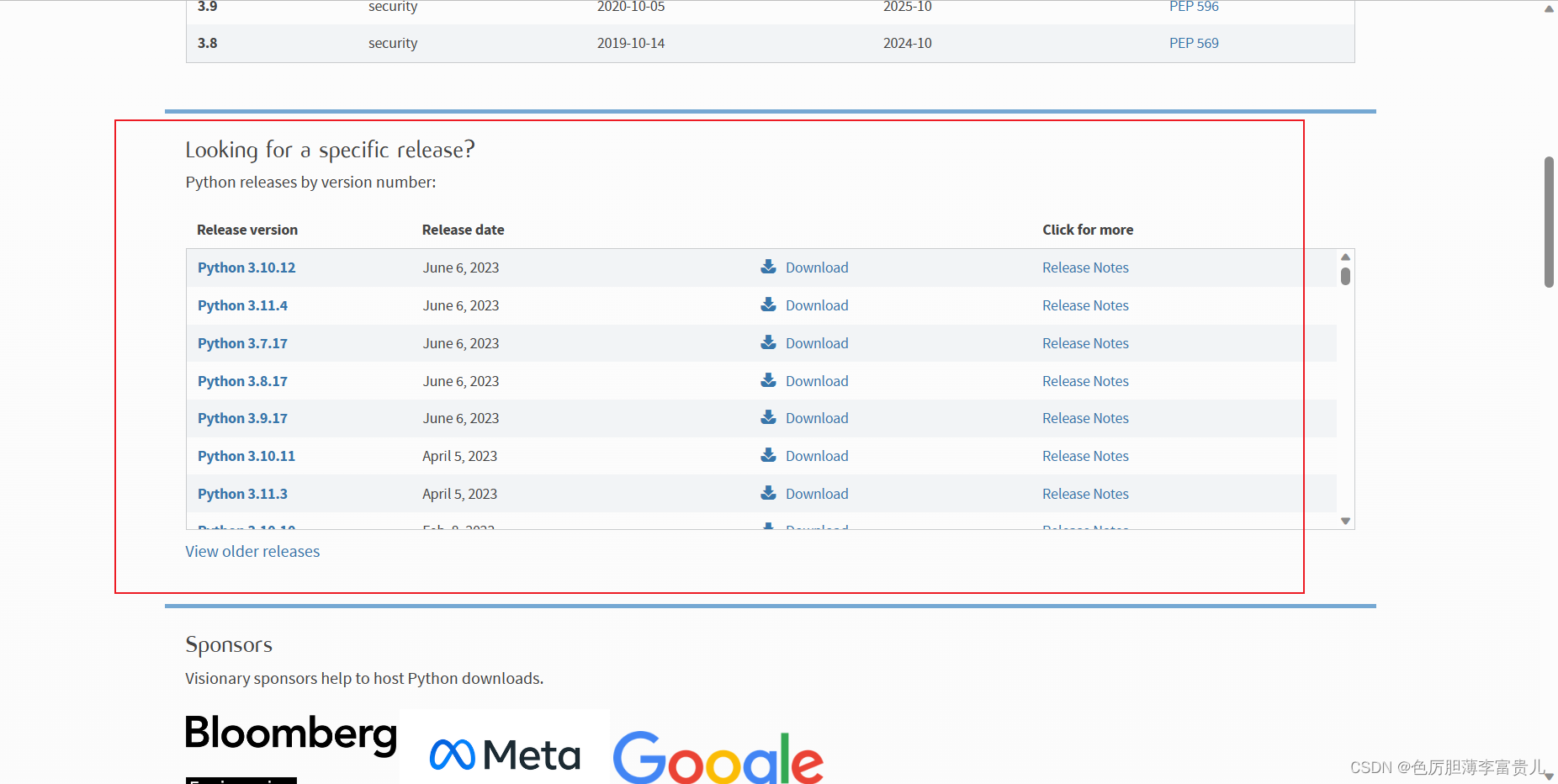
Task: Open PEP 596 link for version 3.9
Action: (1194, 7)
